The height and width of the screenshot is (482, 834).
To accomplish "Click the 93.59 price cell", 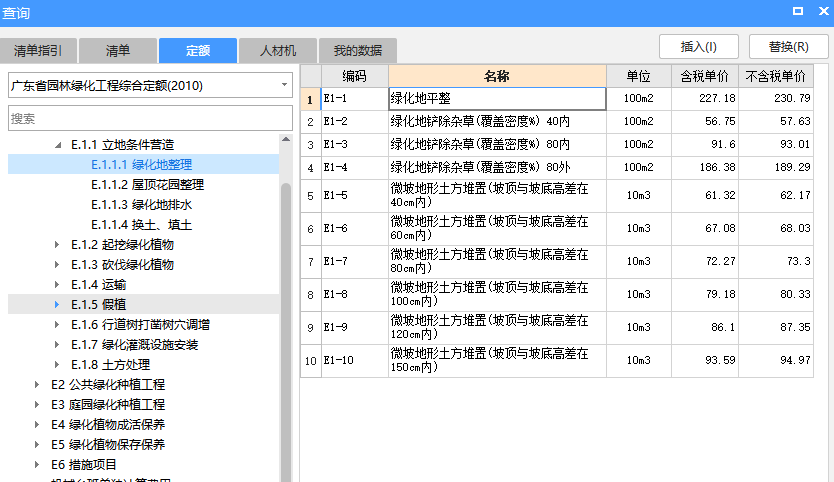I will pyautogui.click(x=705, y=361).
